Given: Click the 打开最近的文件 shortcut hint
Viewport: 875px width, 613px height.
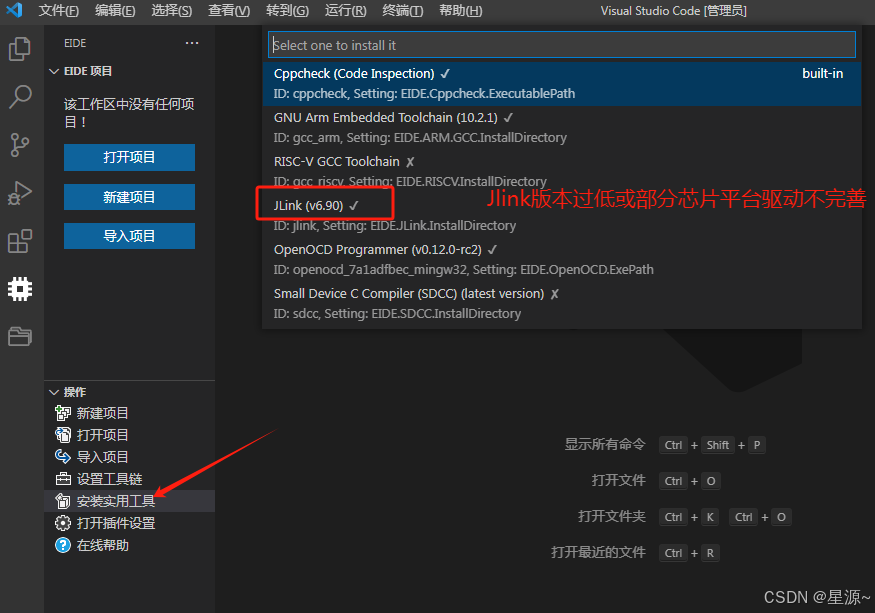Looking at the screenshot, I should pos(598,552).
